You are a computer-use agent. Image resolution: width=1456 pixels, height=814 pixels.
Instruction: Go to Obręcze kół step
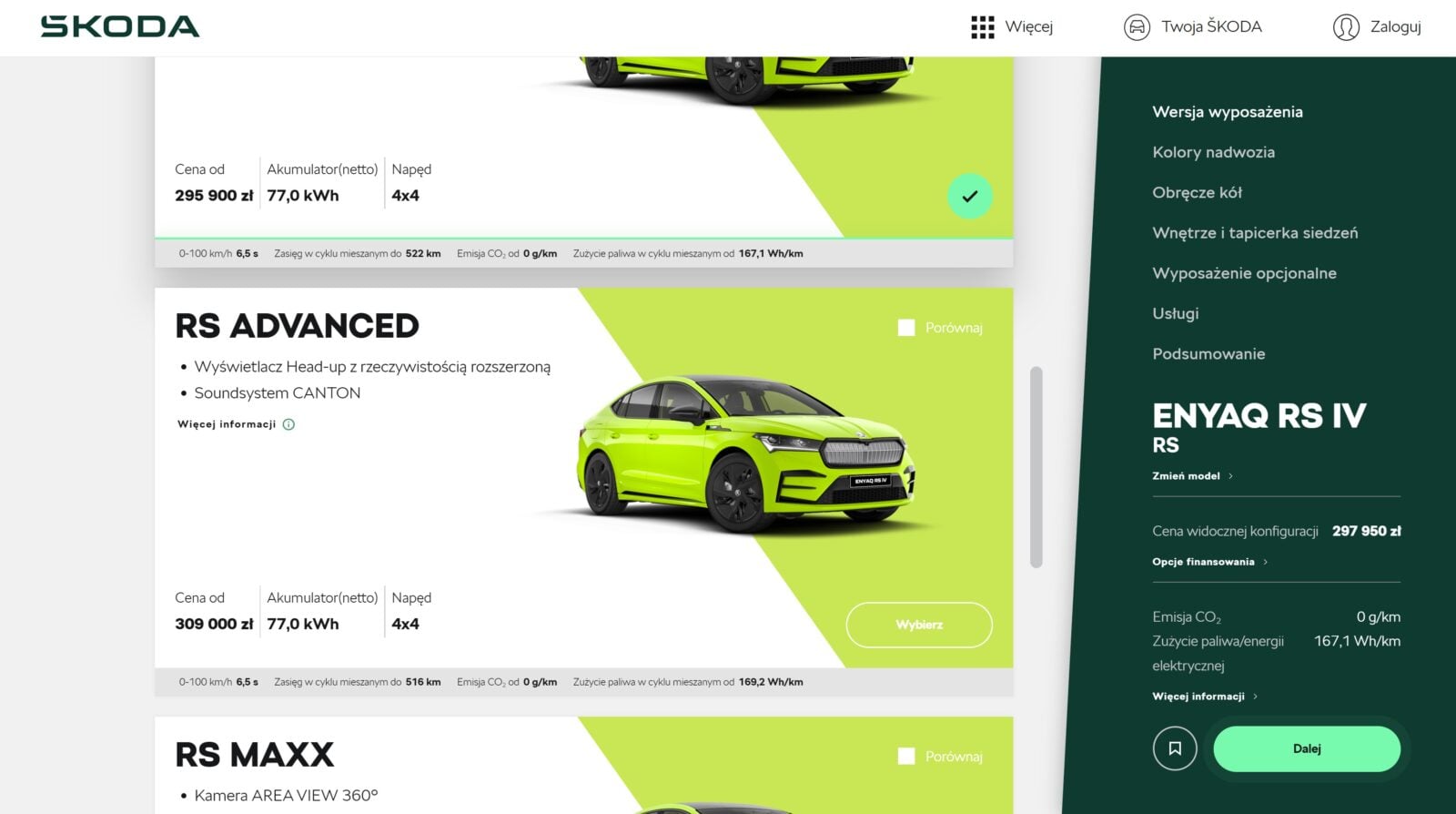coord(1197,192)
